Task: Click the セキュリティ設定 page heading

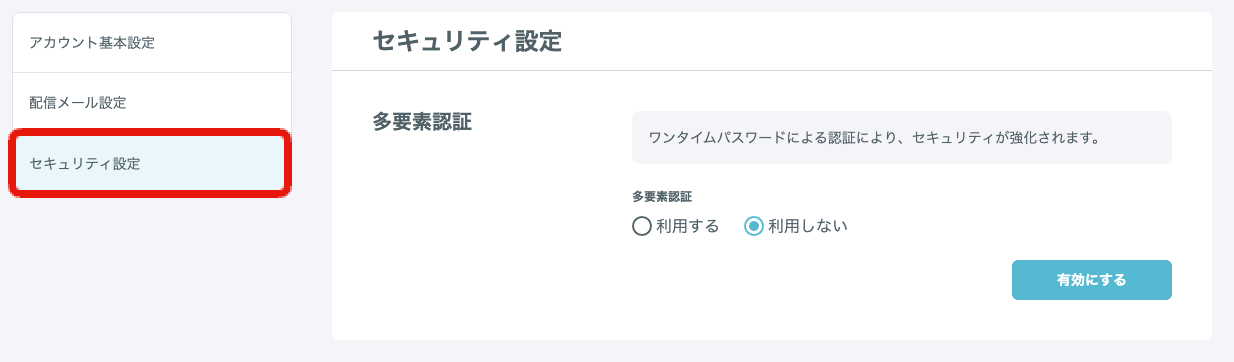Action: tap(467, 41)
